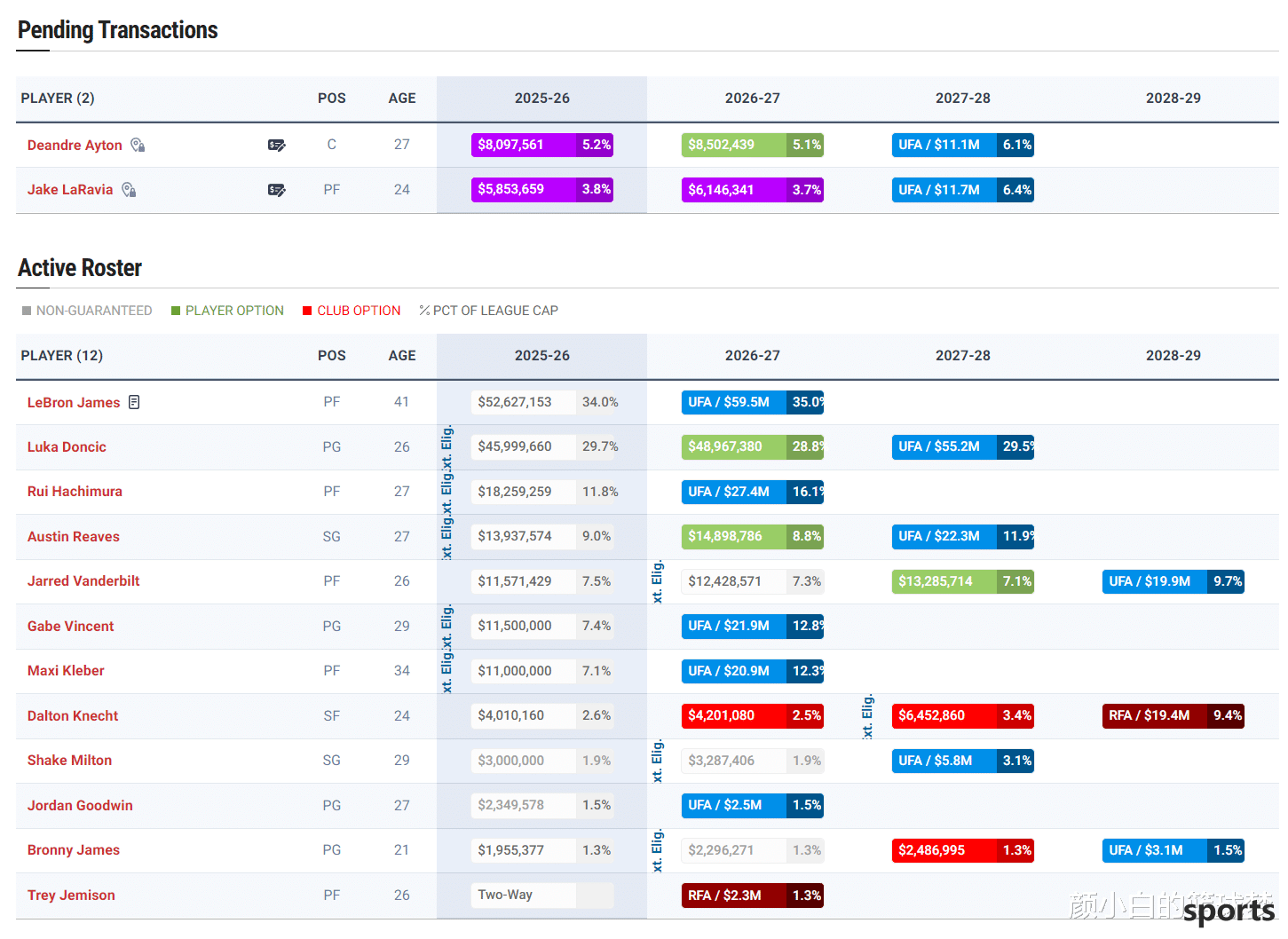Screen dimensions: 1288x939
Task: Open Gabe Vincent's profile link
Action: coord(70,626)
